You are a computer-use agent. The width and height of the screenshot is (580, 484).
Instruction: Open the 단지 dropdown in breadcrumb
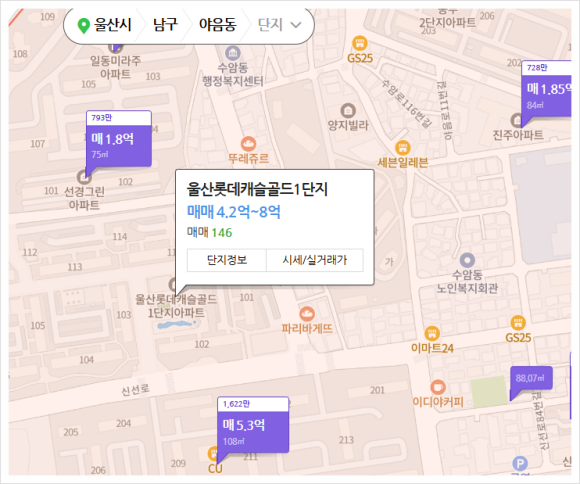point(280,25)
